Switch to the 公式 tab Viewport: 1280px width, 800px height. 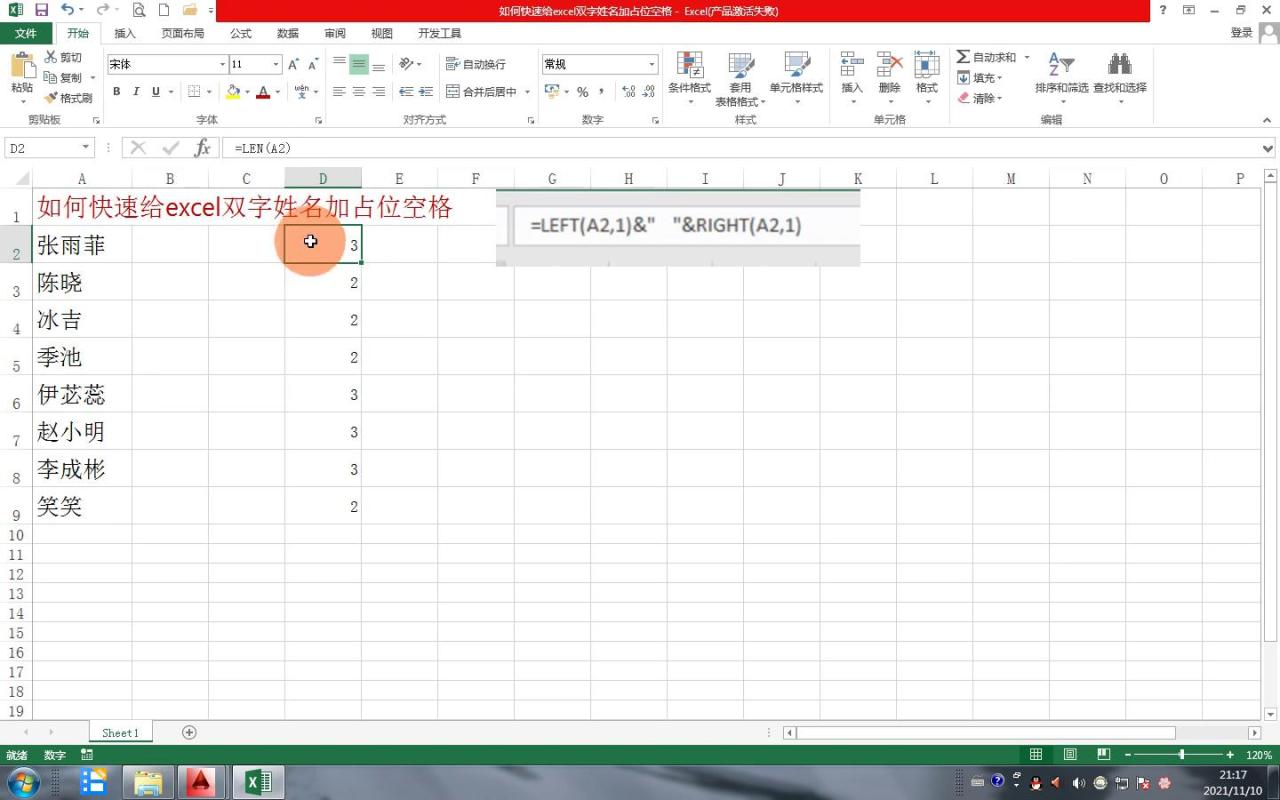pos(241,33)
